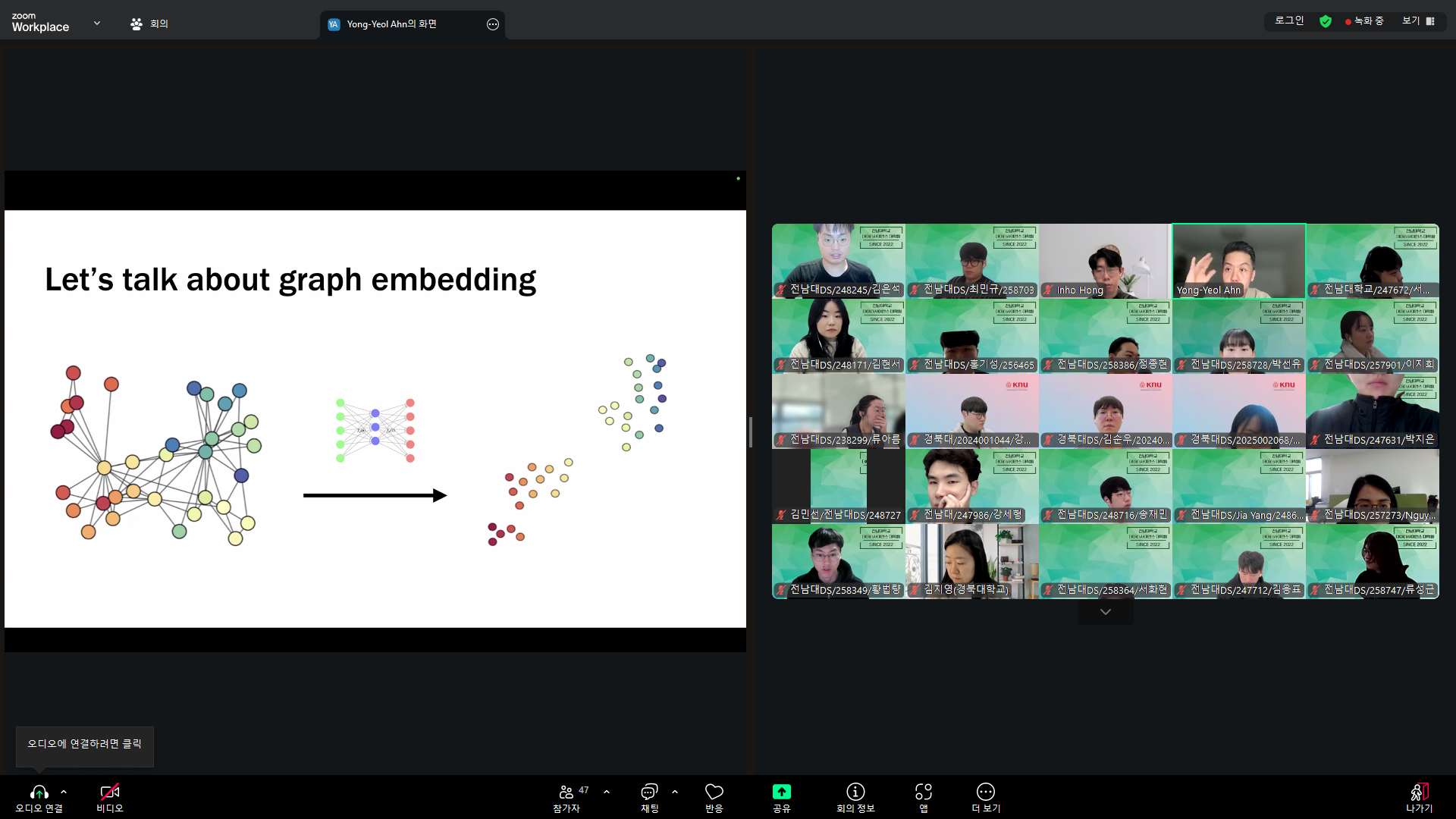Image resolution: width=1456 pixels, height=819 pixels.
Task: Show next page of video gallery
Action: (1105, 612)
